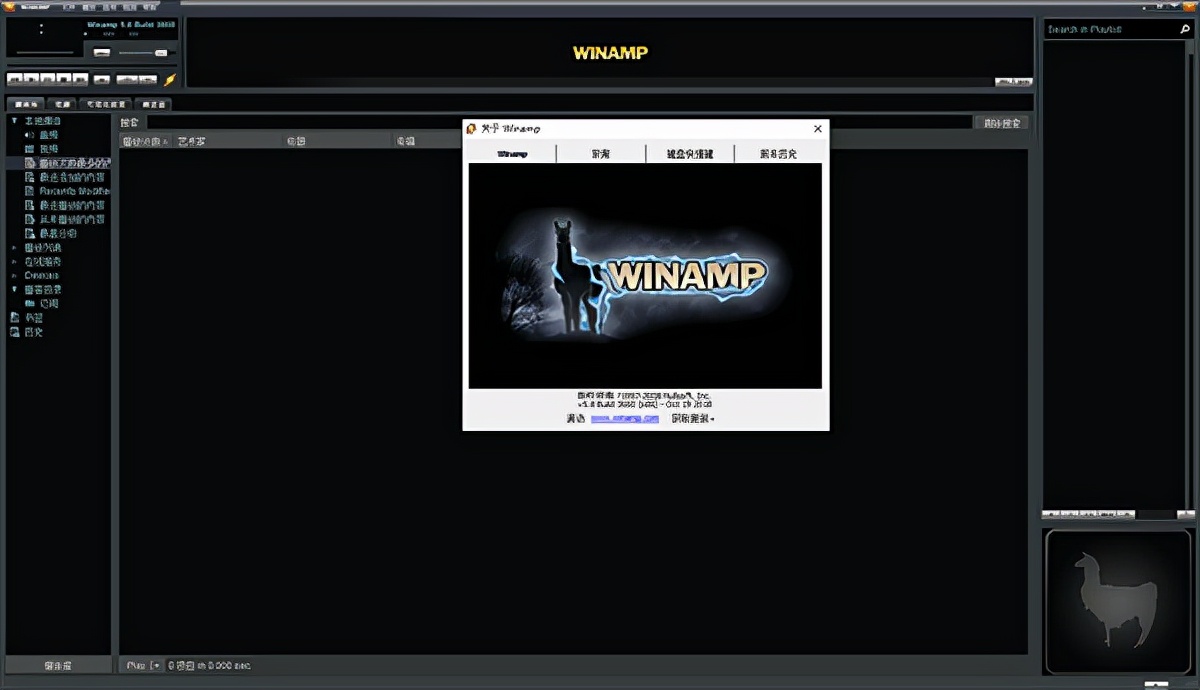Click the Search in Playlist field
The width and height of the screenshot is (1200, 690).
pos(1110,29)
